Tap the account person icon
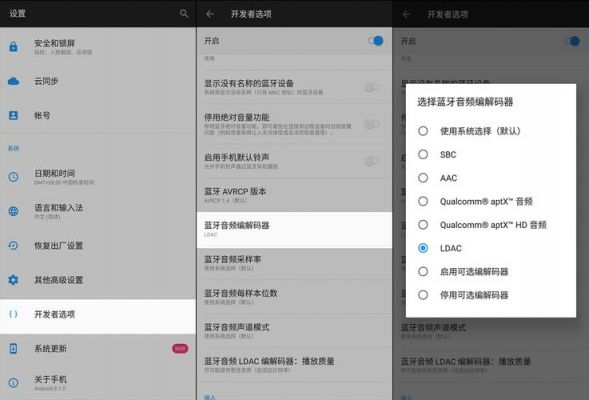This screenshot has height=400, width=589. click(13, 115)
